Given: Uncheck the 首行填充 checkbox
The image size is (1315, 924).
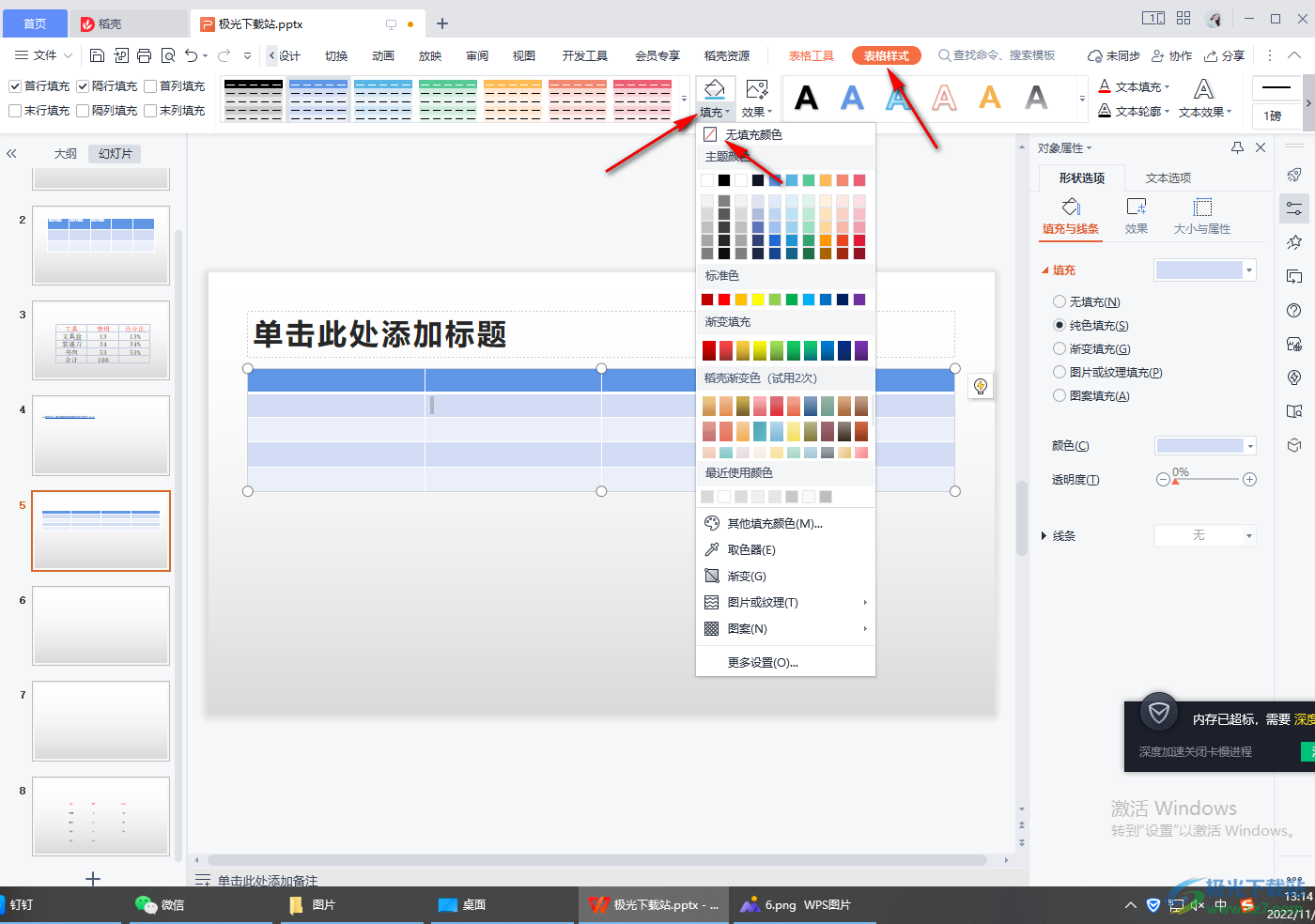Looking at the screenshot, I should [15, 86].
